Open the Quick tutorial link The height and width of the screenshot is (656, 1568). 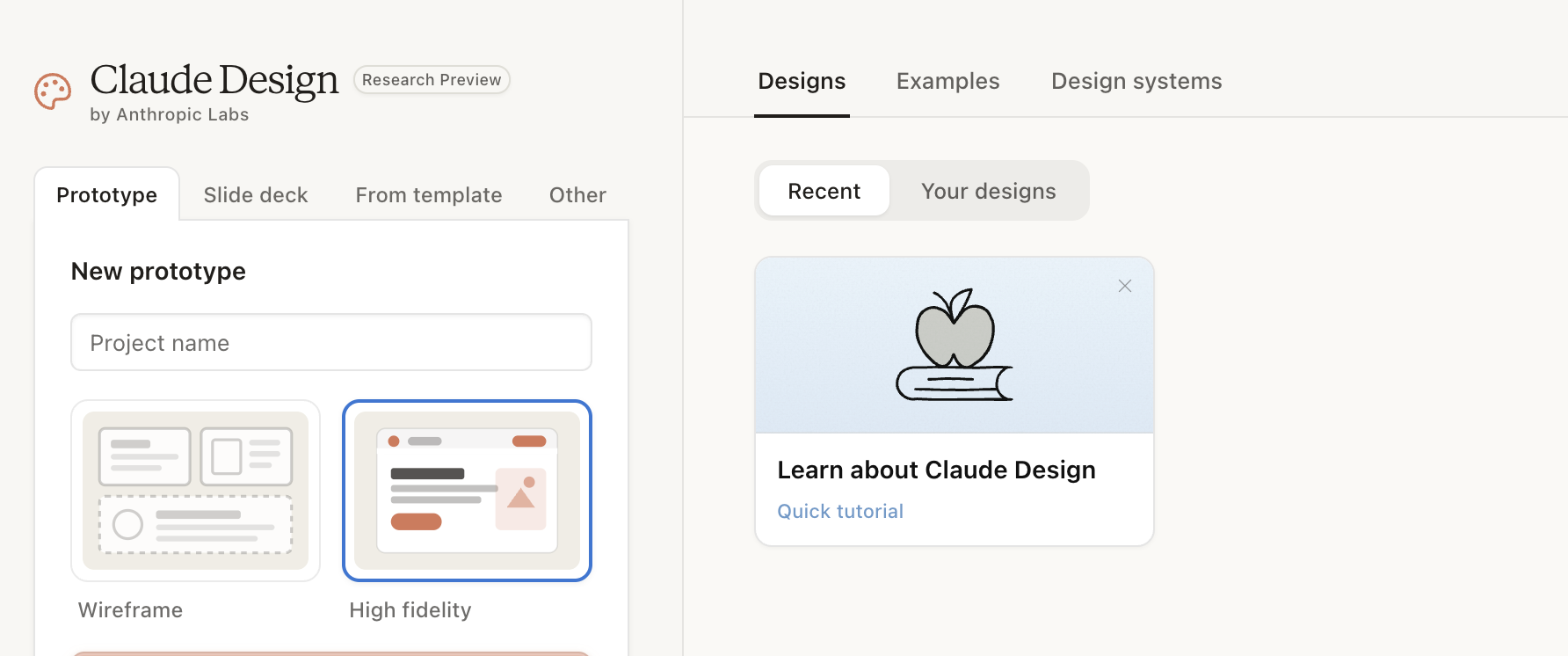coord(840,511)
